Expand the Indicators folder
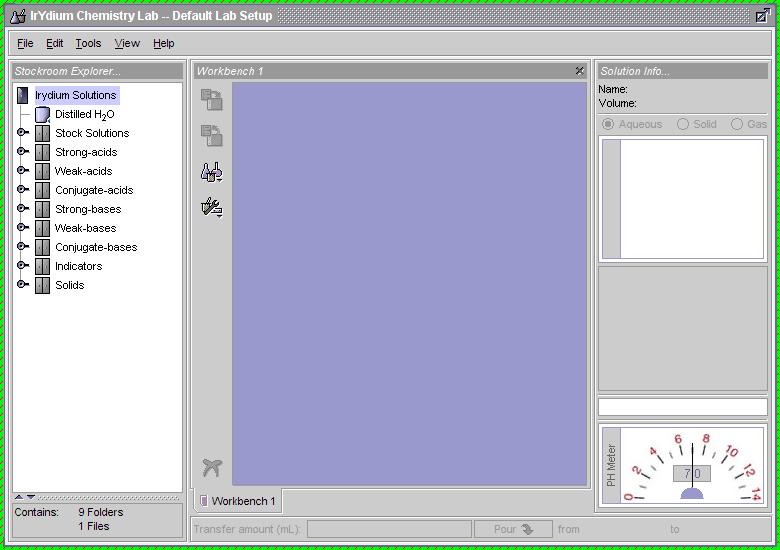This screenshot has width=780, height=550. [x=22, y=265]
